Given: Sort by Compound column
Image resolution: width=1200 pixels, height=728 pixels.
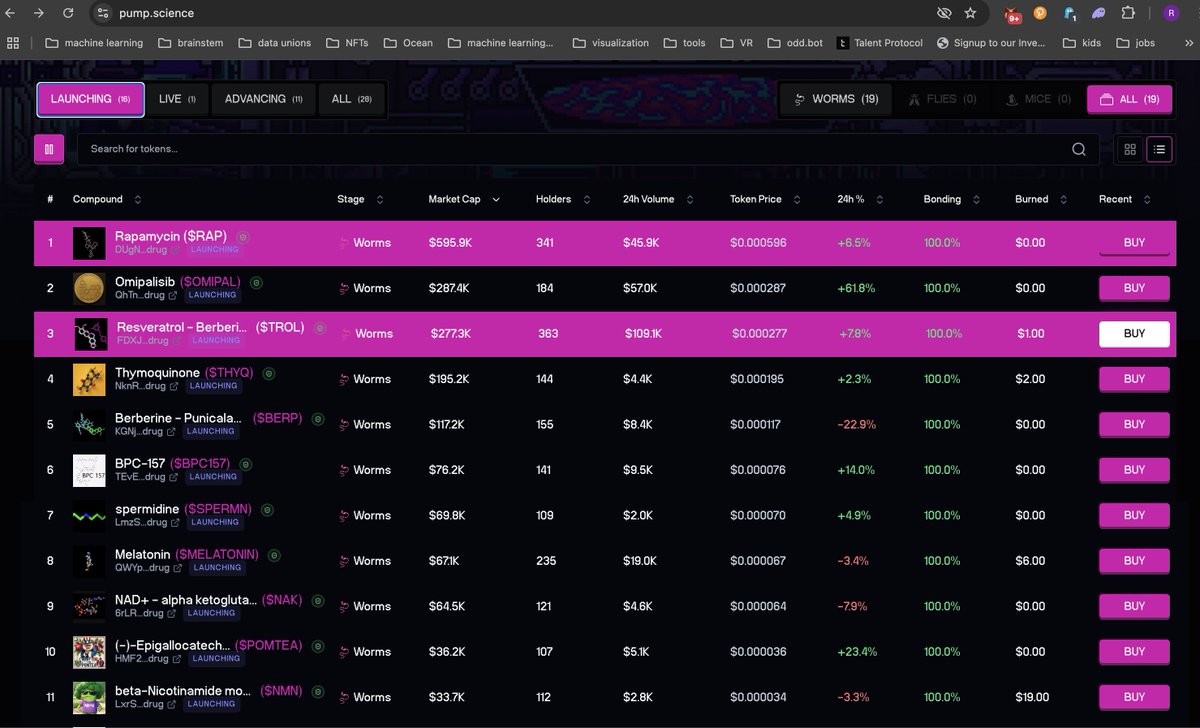Looking at the screenshot, I should (x=107, y=199).
